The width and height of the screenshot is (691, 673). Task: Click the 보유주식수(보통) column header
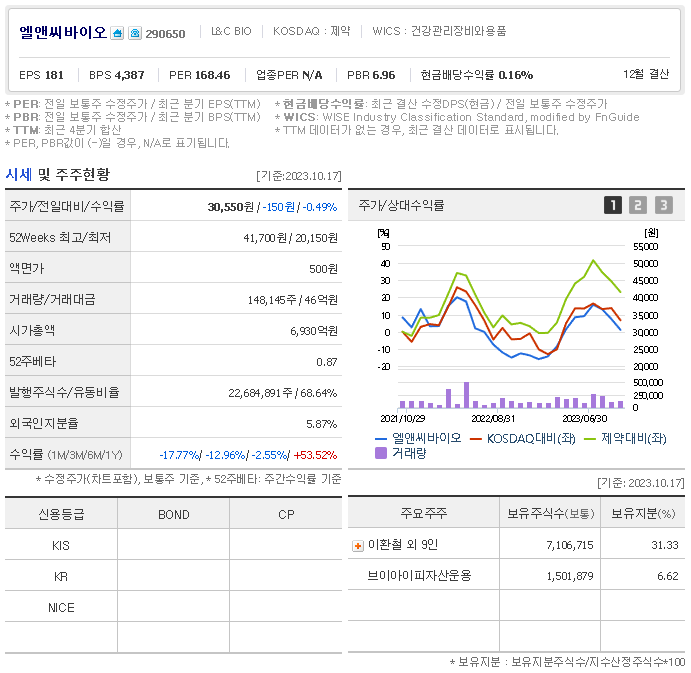[550, 513]
